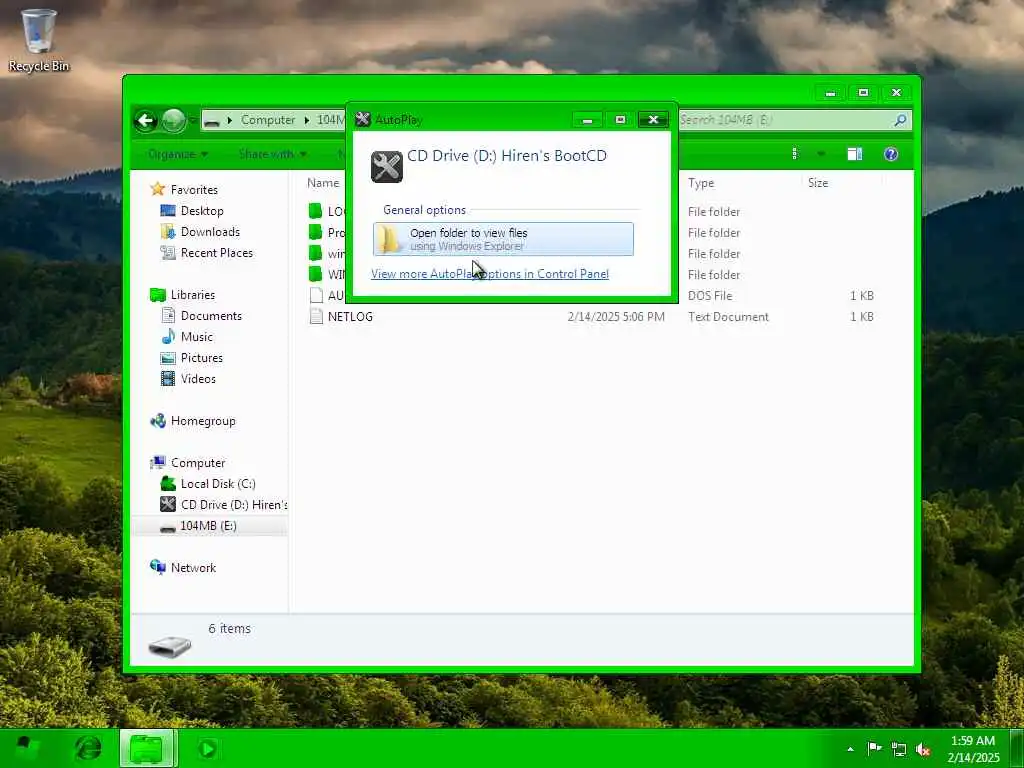This screenshot has width=1024, height=768.
Task: Change view with the views icon
Action: (x=795, y=154)
